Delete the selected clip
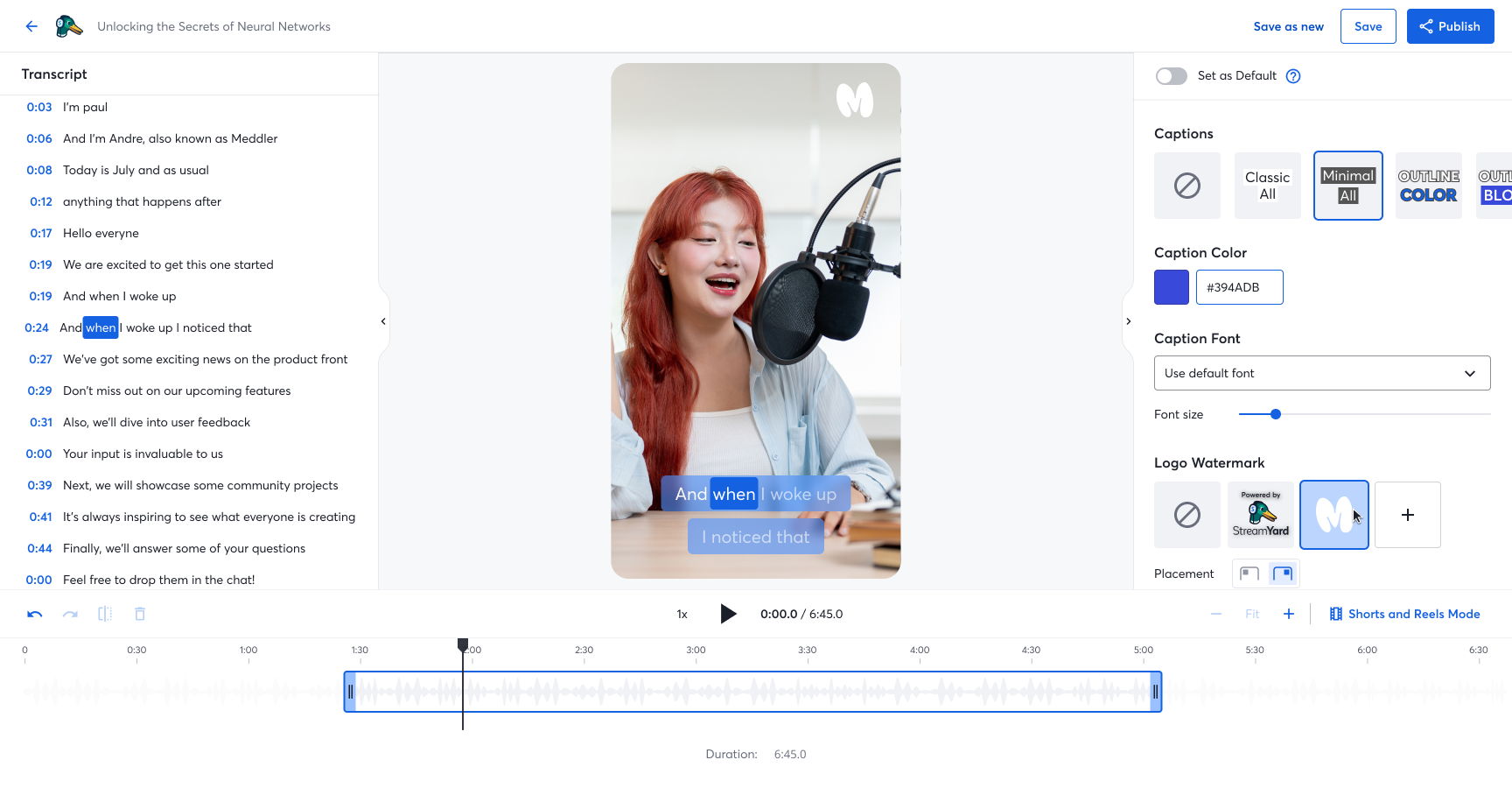1512x788 pixels. (139, 614)
